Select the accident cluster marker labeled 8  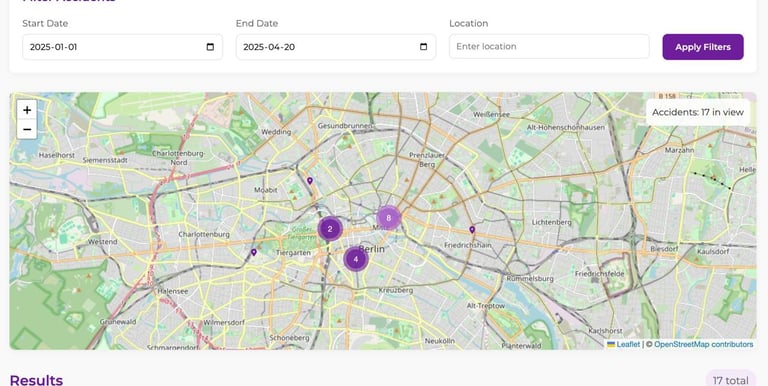388,218
